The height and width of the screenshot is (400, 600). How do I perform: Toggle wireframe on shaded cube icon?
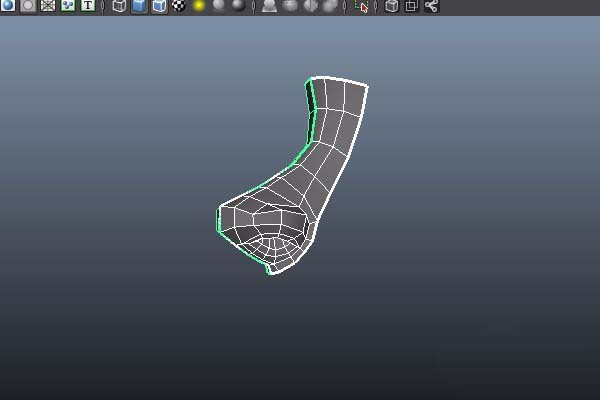coord(159,5)
